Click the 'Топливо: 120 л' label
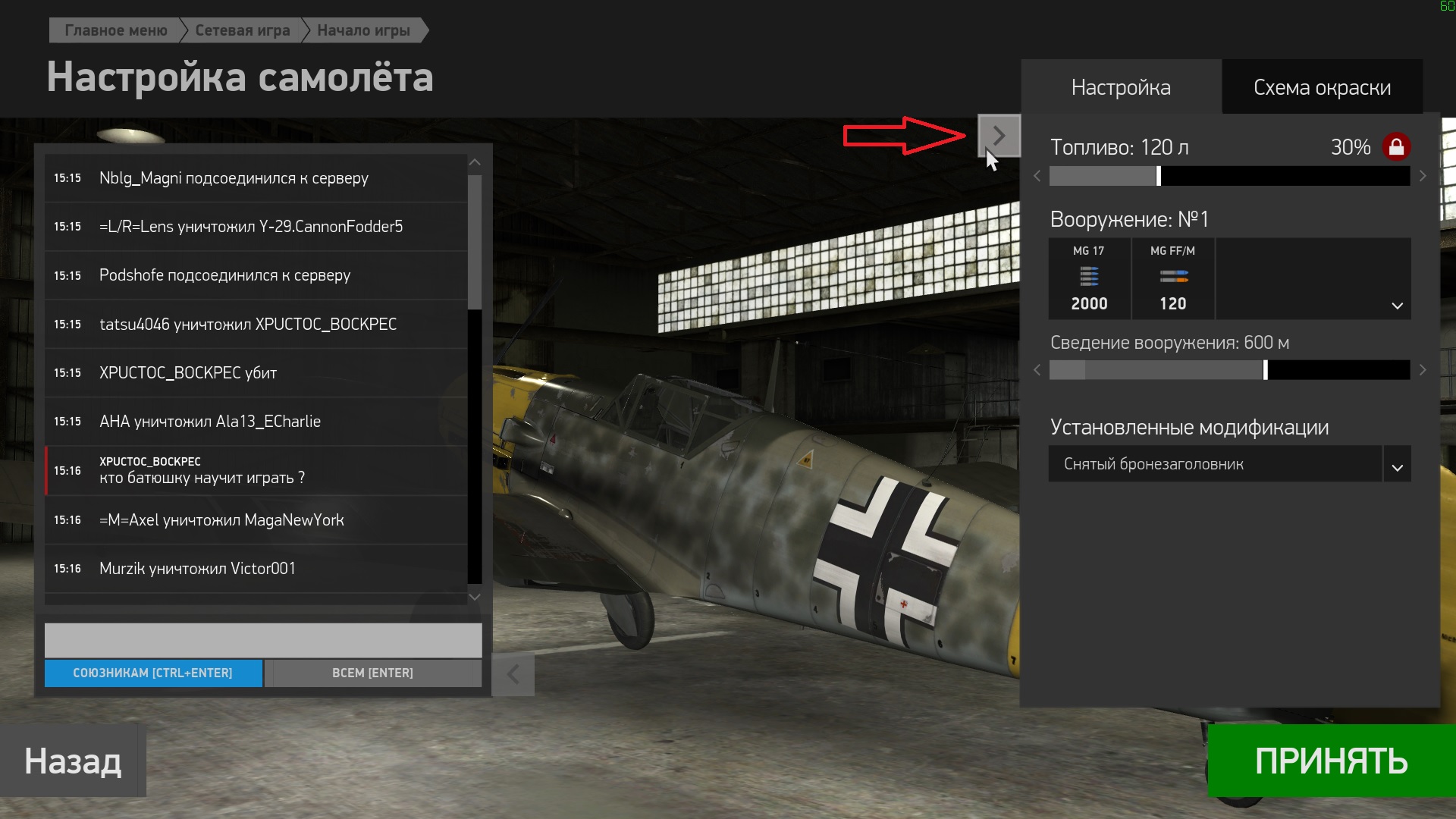Image resolution: width=1456 pixels, height=819 pixels. (1119, 147)
